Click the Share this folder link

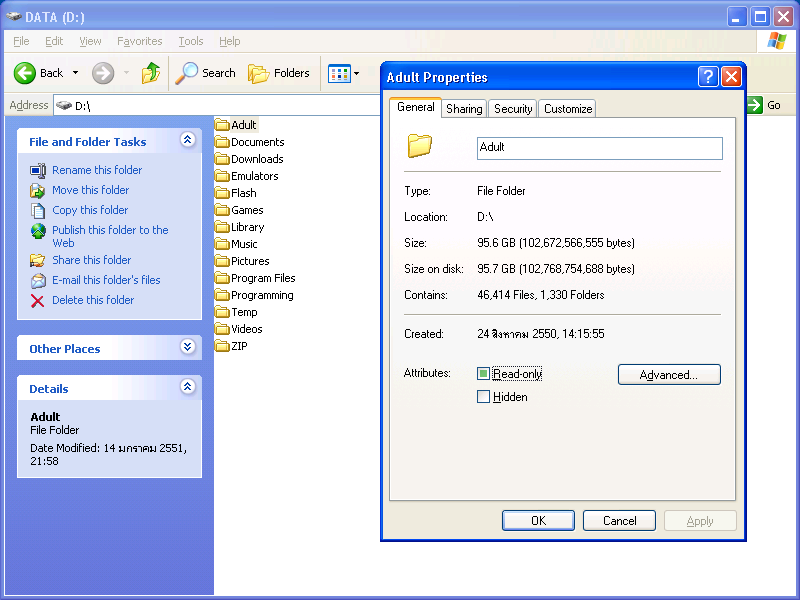pos(92,260)
